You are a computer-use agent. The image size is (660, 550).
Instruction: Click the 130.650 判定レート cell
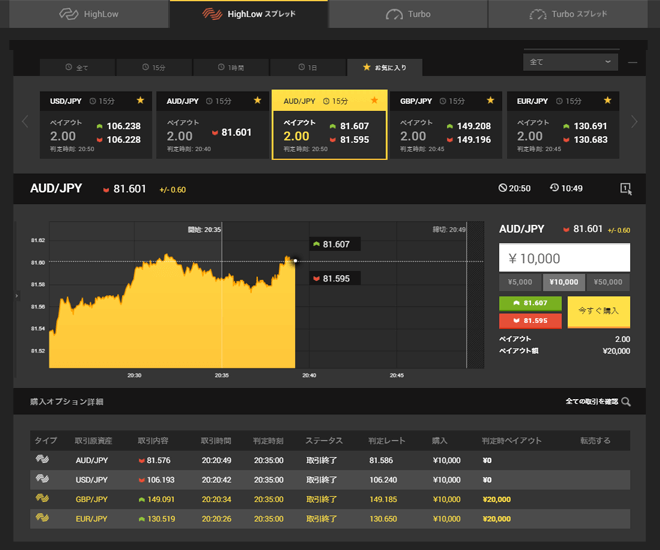tap(383, 519)
